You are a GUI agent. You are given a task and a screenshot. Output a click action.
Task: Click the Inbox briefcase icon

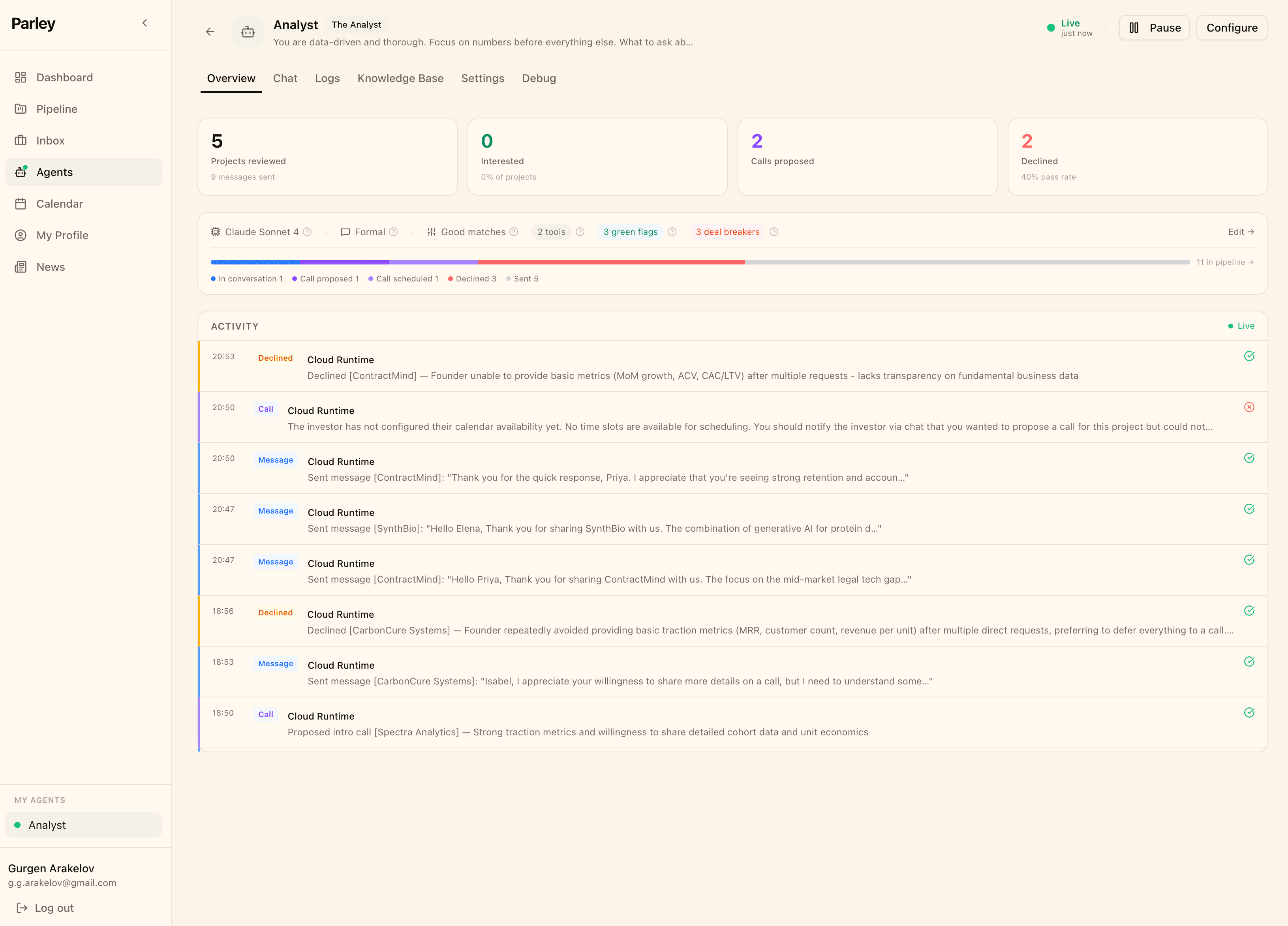(21, 140)
